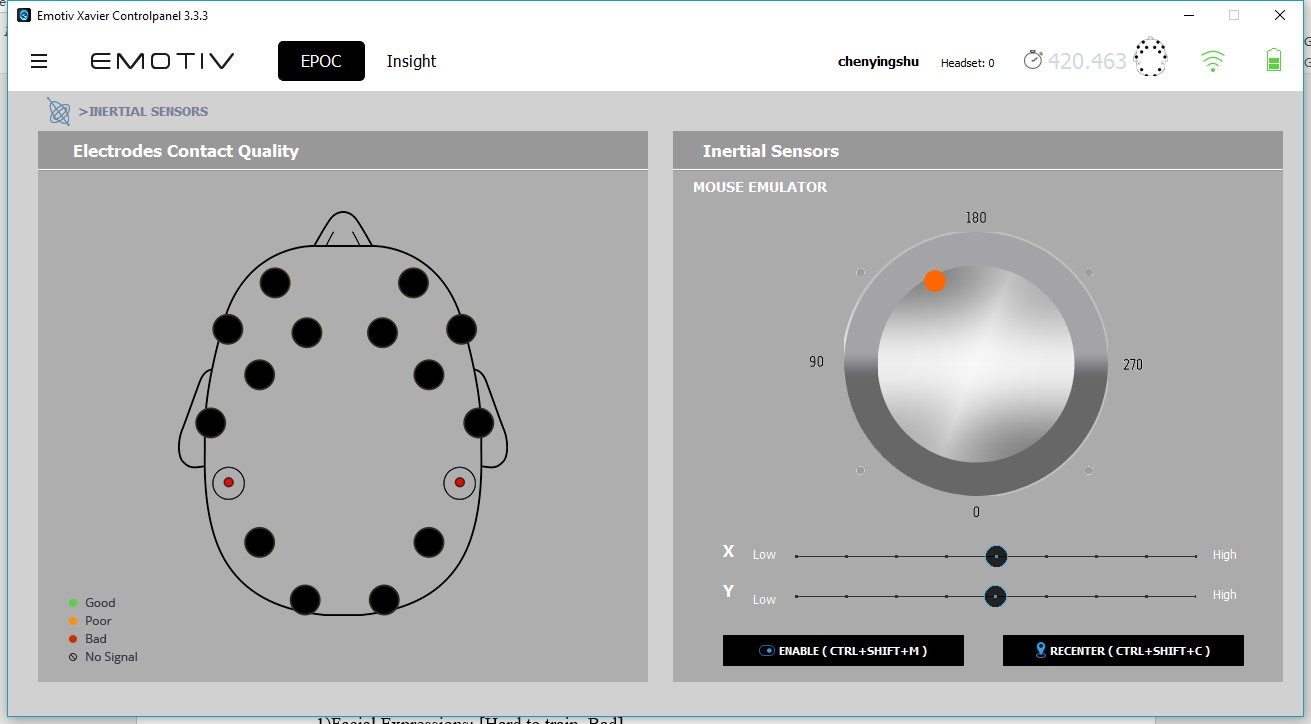Image resolution: width=1311 pixels, height=724 pixels.
Task: Click the X slider High label
Action: coord(1224,555)
